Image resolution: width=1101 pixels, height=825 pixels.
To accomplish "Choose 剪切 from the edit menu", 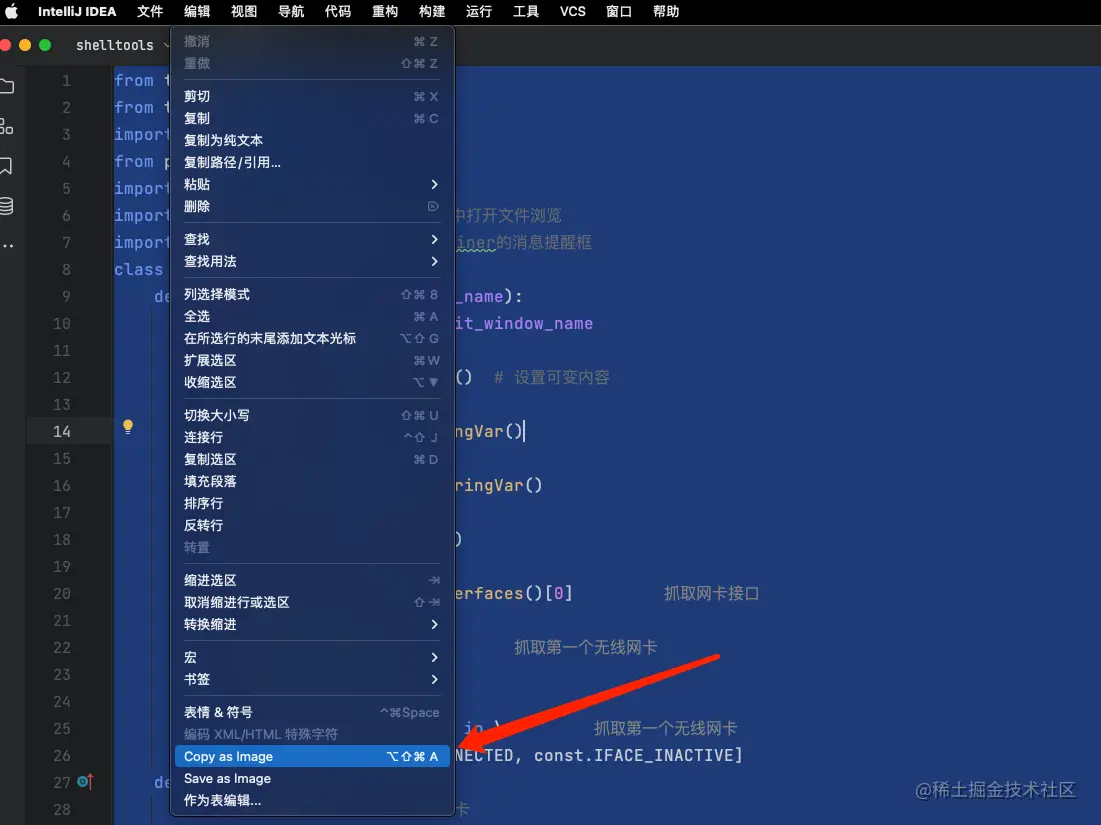I will pos(312,96).
